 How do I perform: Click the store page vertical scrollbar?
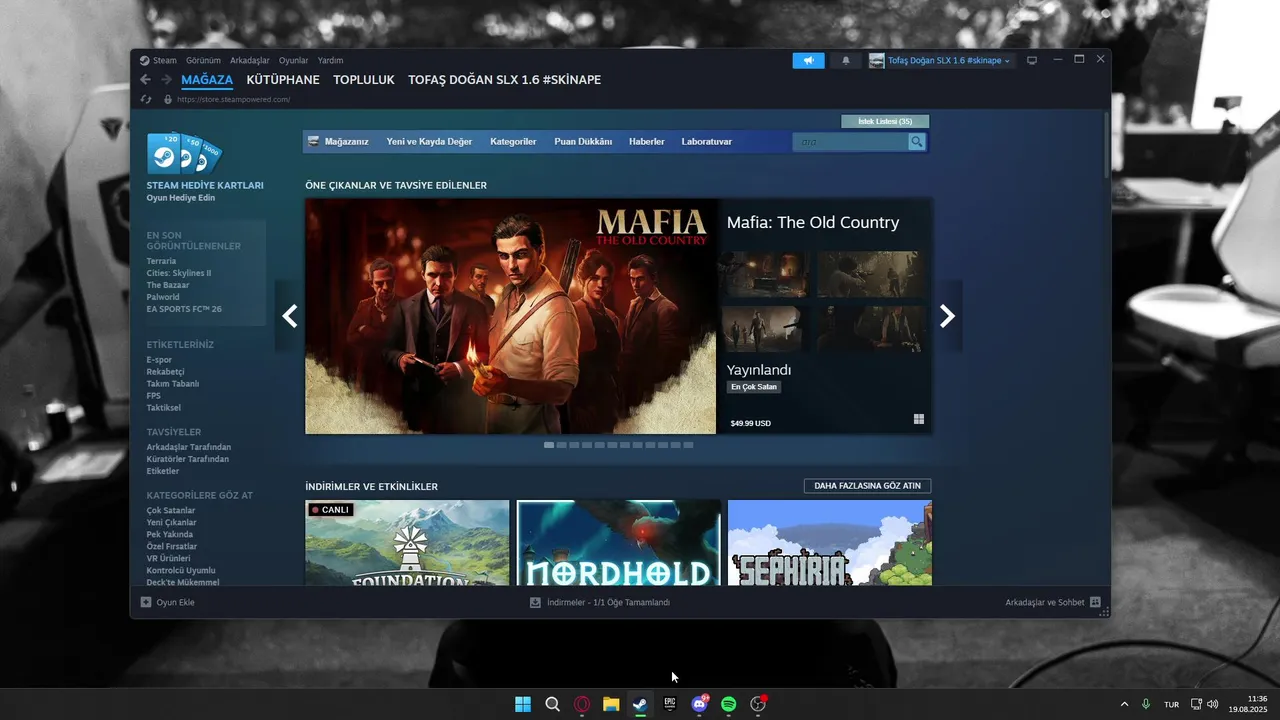point(1105,145)
